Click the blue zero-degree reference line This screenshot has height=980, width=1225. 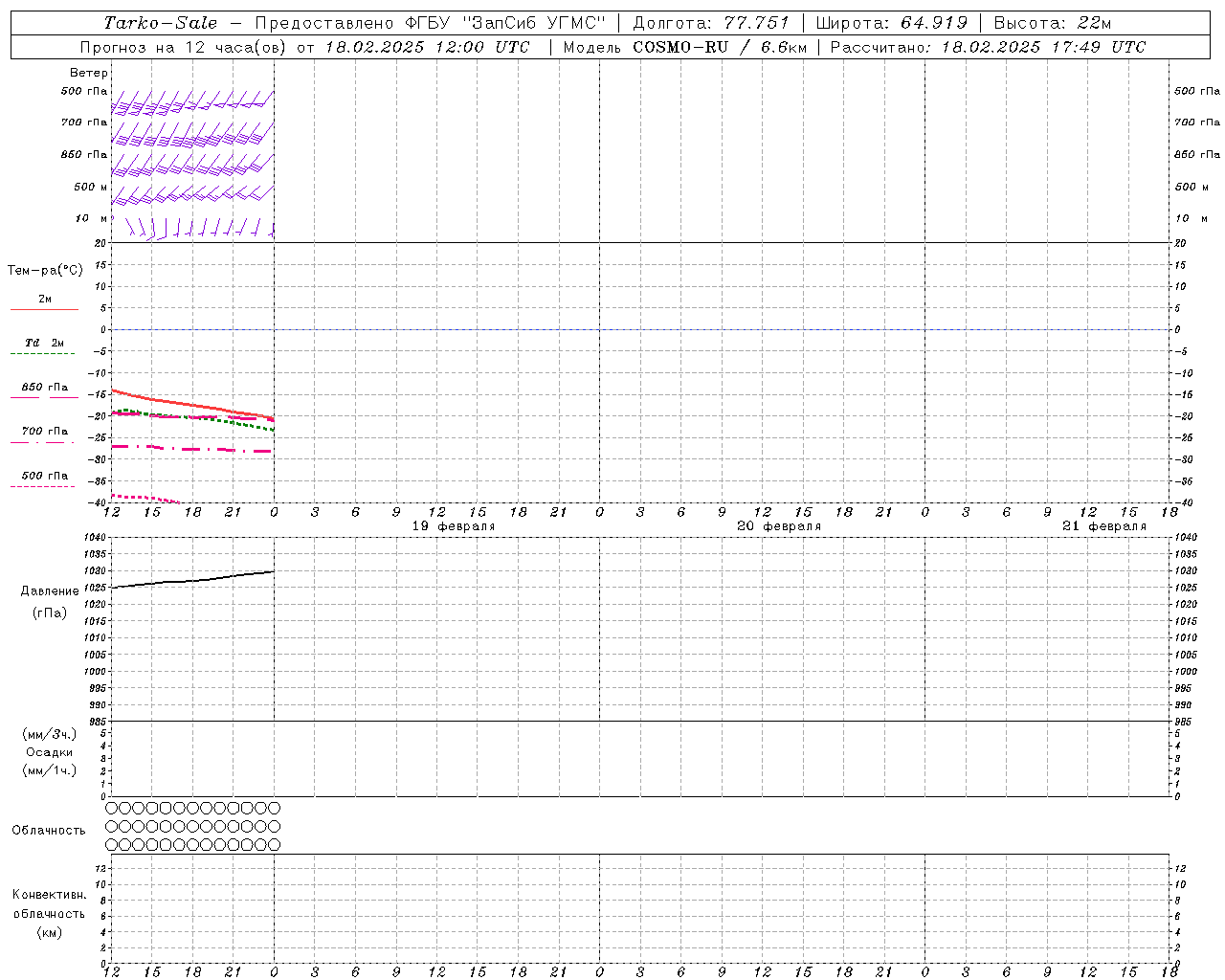(x=639, y=329)
